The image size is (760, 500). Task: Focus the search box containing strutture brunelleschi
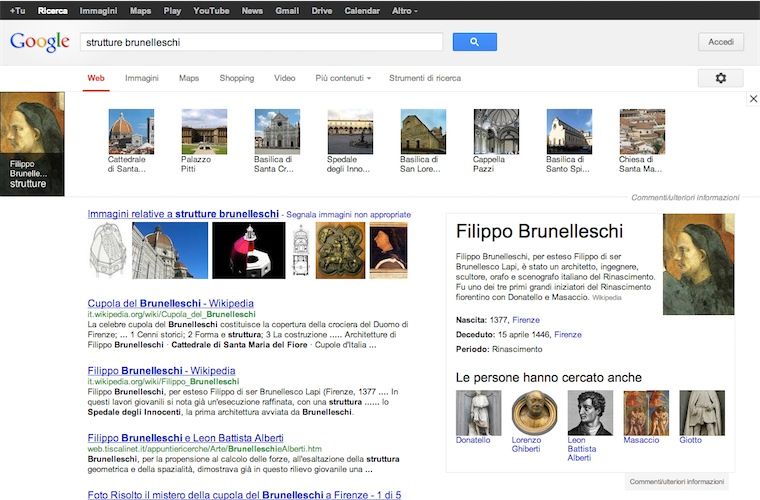pyautogui.click(x=261, y=42)
